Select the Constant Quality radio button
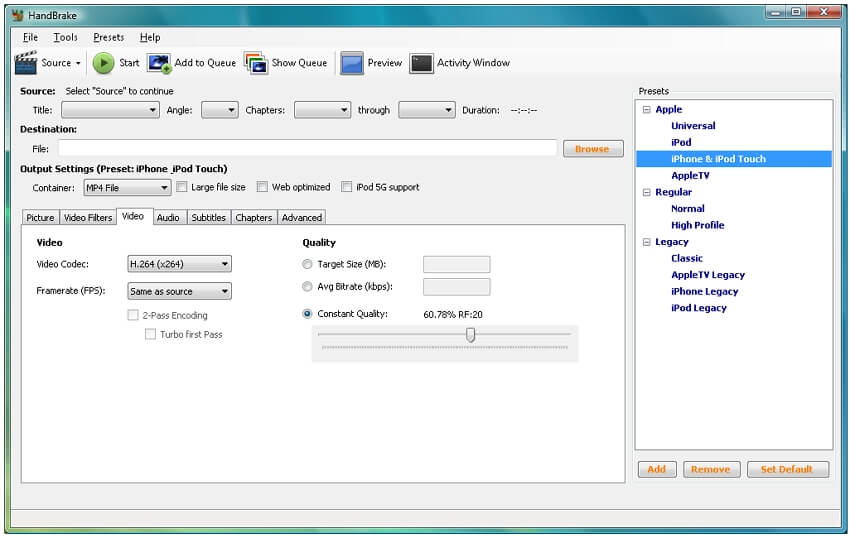Image resolution: width=850 pixels, height=538 pixels. [x=307, y=313]
